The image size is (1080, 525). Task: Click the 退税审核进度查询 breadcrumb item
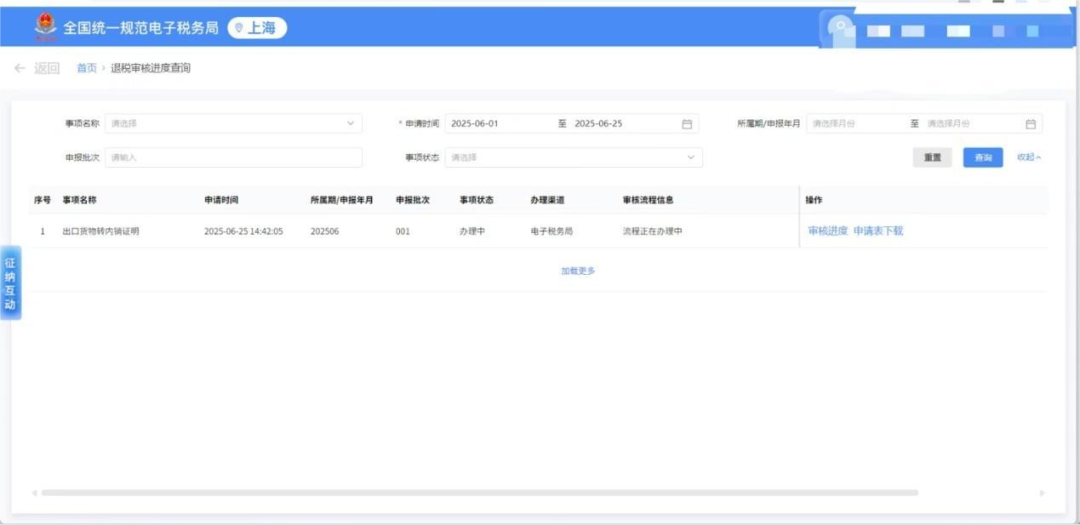pos(150,68)
